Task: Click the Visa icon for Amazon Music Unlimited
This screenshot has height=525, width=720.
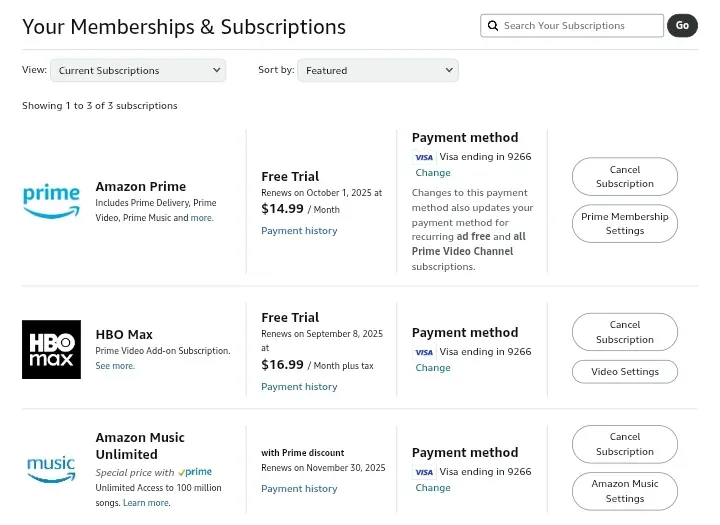Action: [424, 472]
